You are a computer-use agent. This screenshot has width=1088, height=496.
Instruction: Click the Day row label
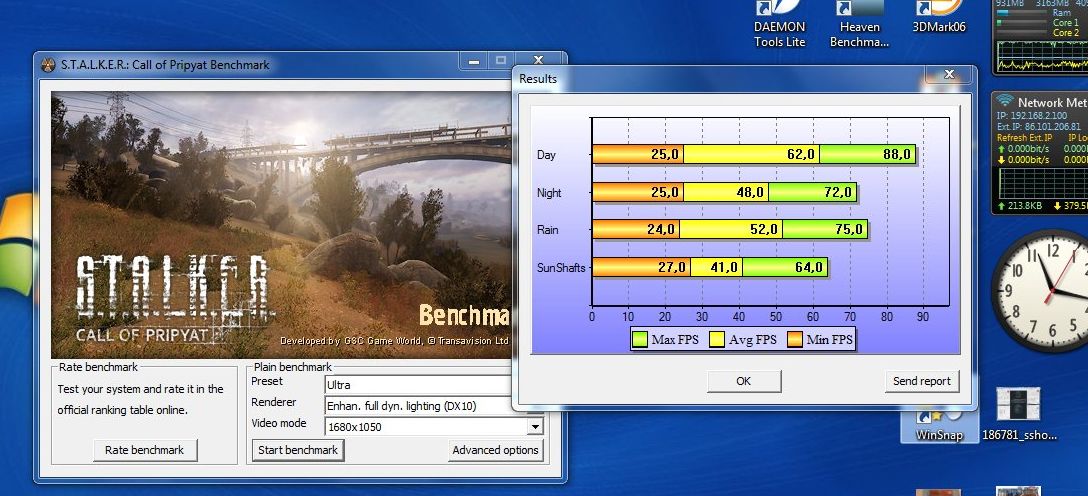pos(546,155)
